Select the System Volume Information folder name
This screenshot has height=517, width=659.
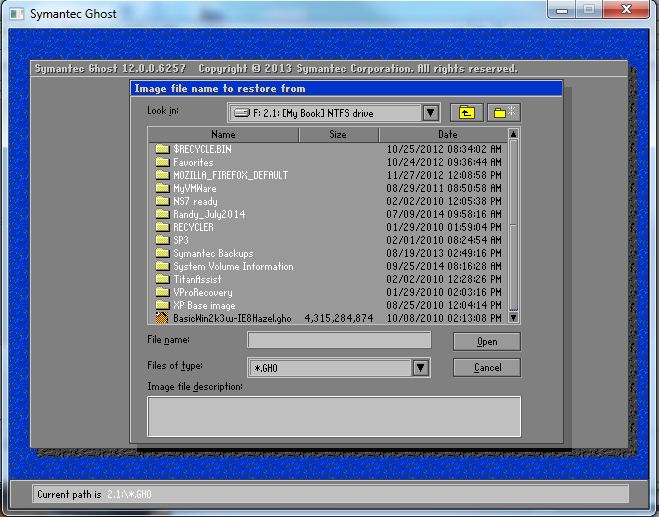233,266
